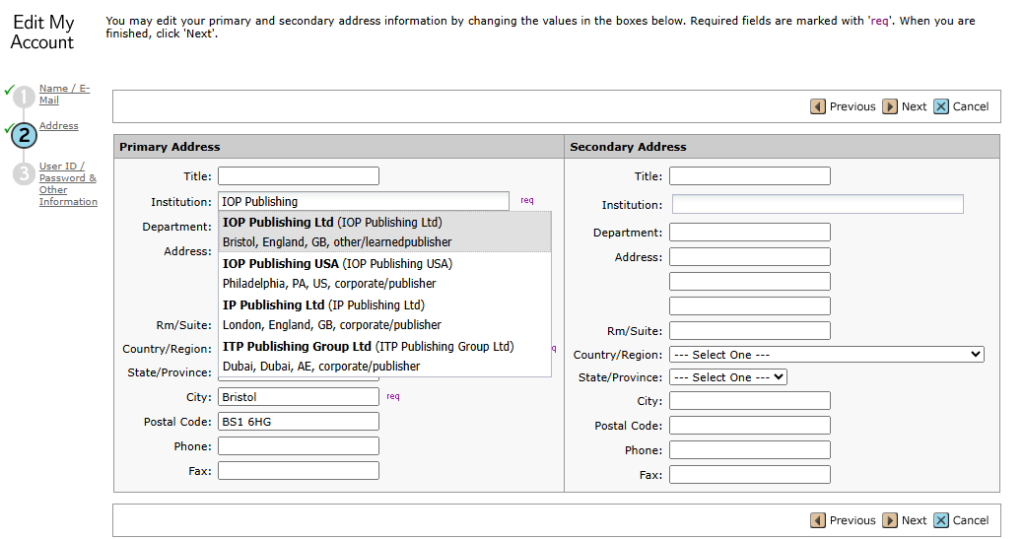
Task: Click the secondary Title field
Action: (x=750, y=176)
